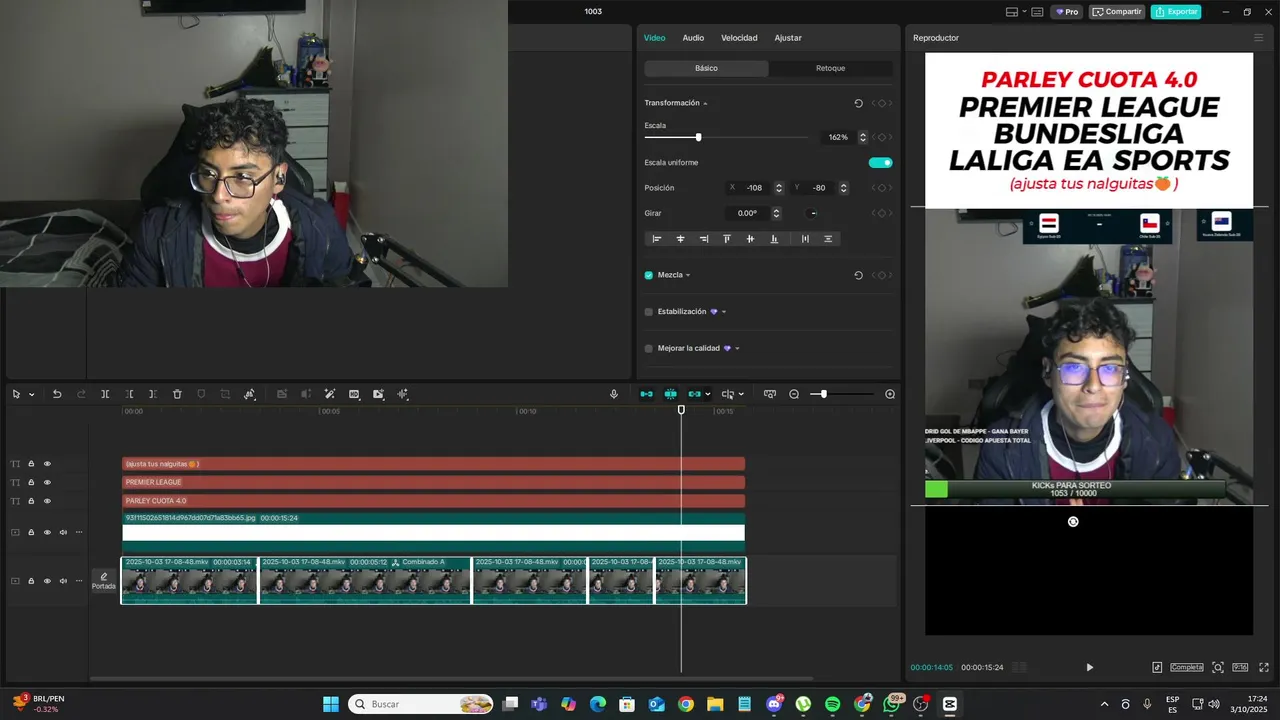Collapse the Transformación section arrow

tap(705, 103)
